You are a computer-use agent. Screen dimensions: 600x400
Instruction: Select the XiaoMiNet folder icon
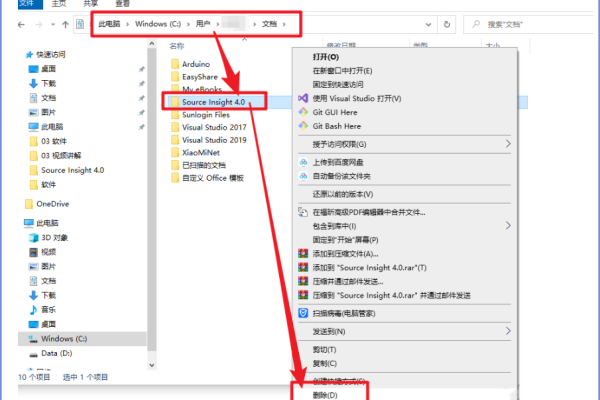coord(175,152)
